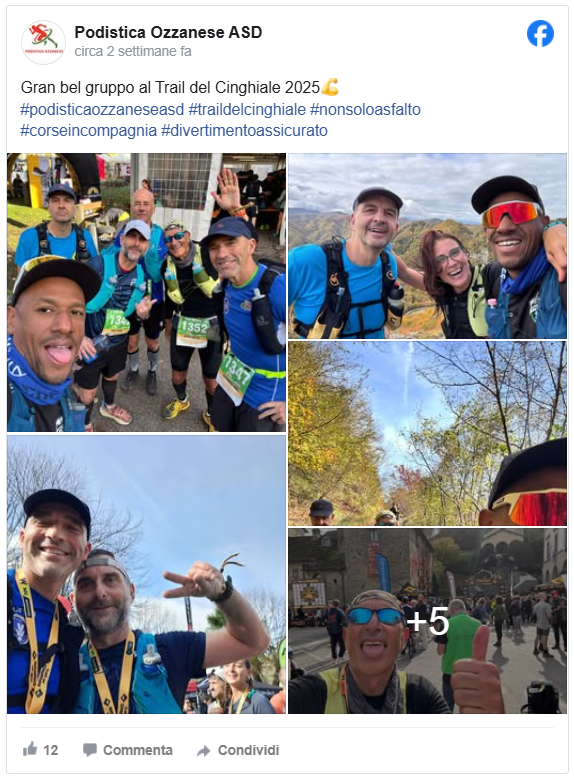The image size is (574, 779).
Task: Open hashtag #divertimentoassicurato
Action: (x=245, y=131)
